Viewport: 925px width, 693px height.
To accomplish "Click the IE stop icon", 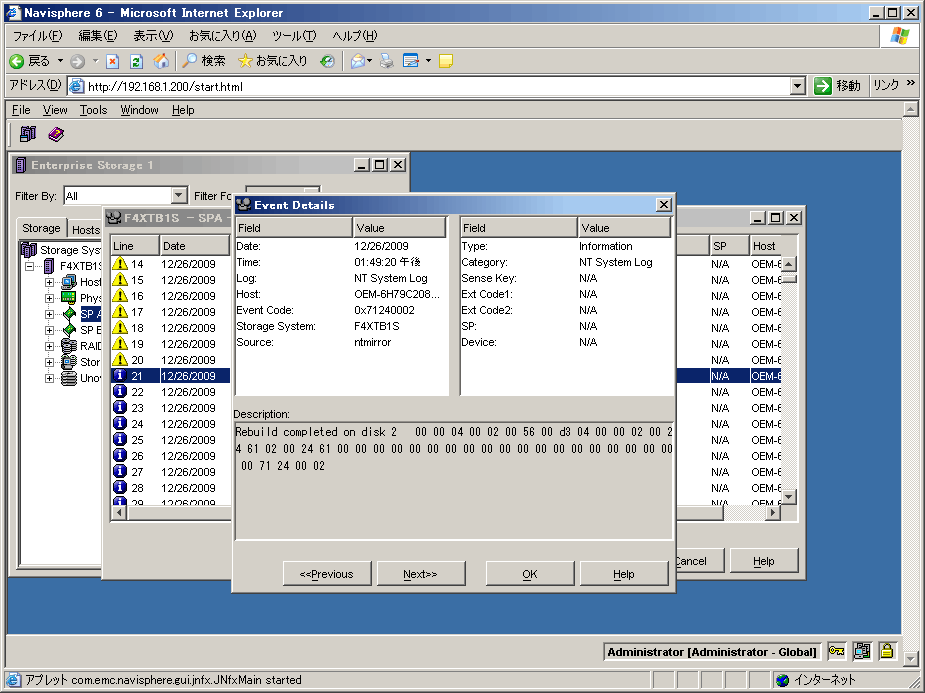I will pyautogui.click(x=113, y=61).
